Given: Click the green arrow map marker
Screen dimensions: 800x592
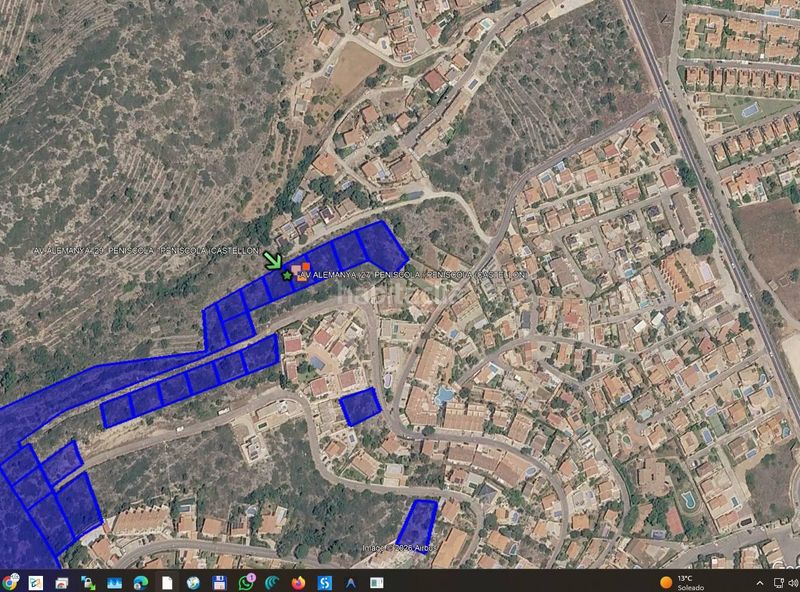Looking at the screenshot, I should (x=272, y=260).
